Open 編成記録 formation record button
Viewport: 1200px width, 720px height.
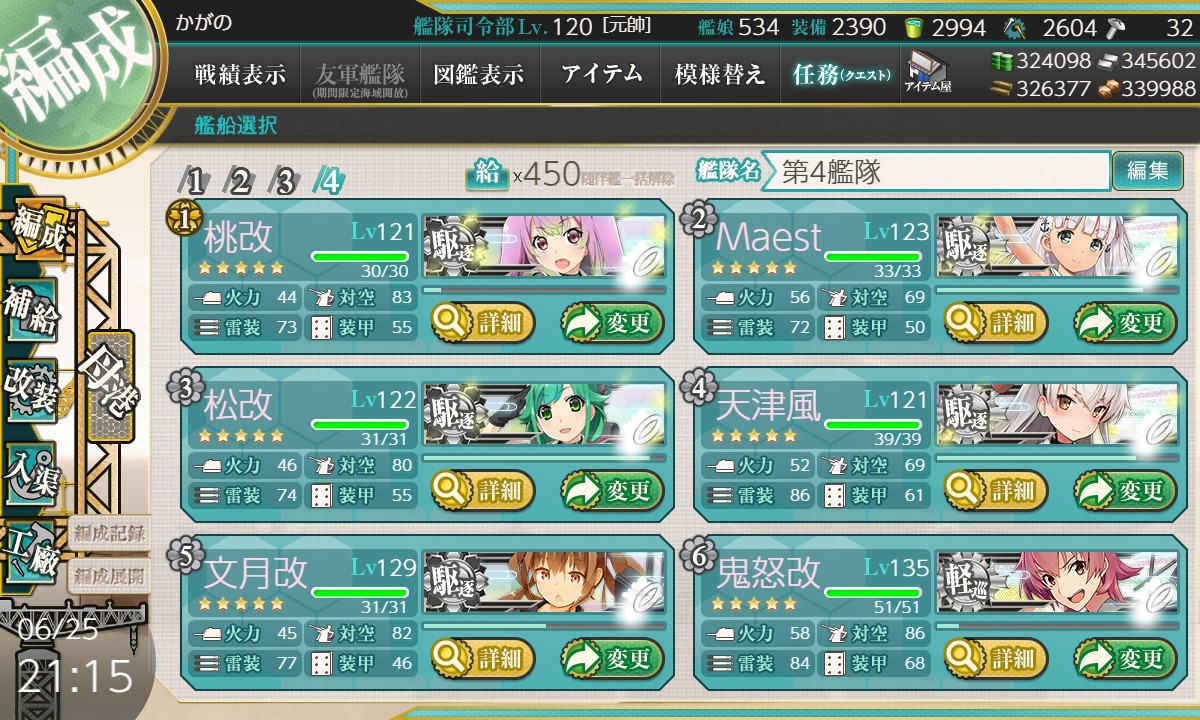tap(109, 532)
